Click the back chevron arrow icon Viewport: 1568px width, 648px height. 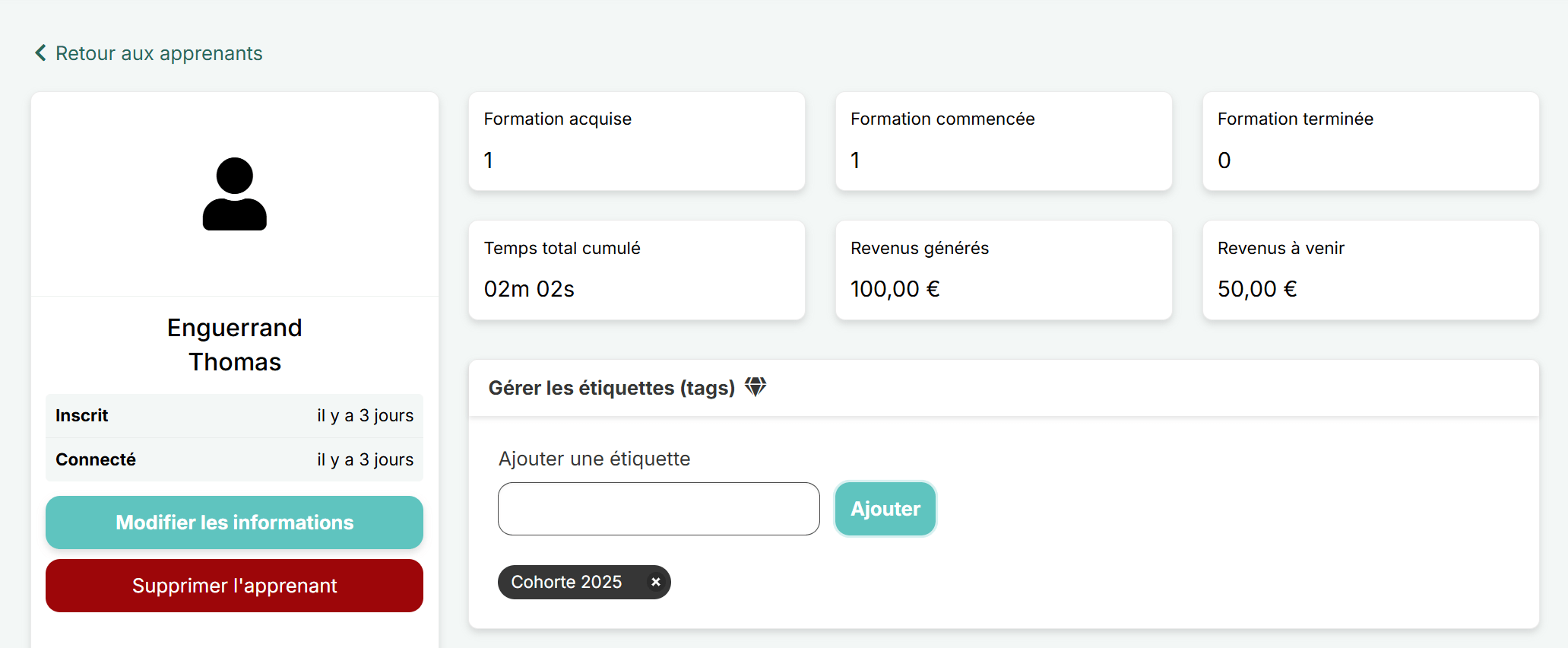[x=41, y=52]
